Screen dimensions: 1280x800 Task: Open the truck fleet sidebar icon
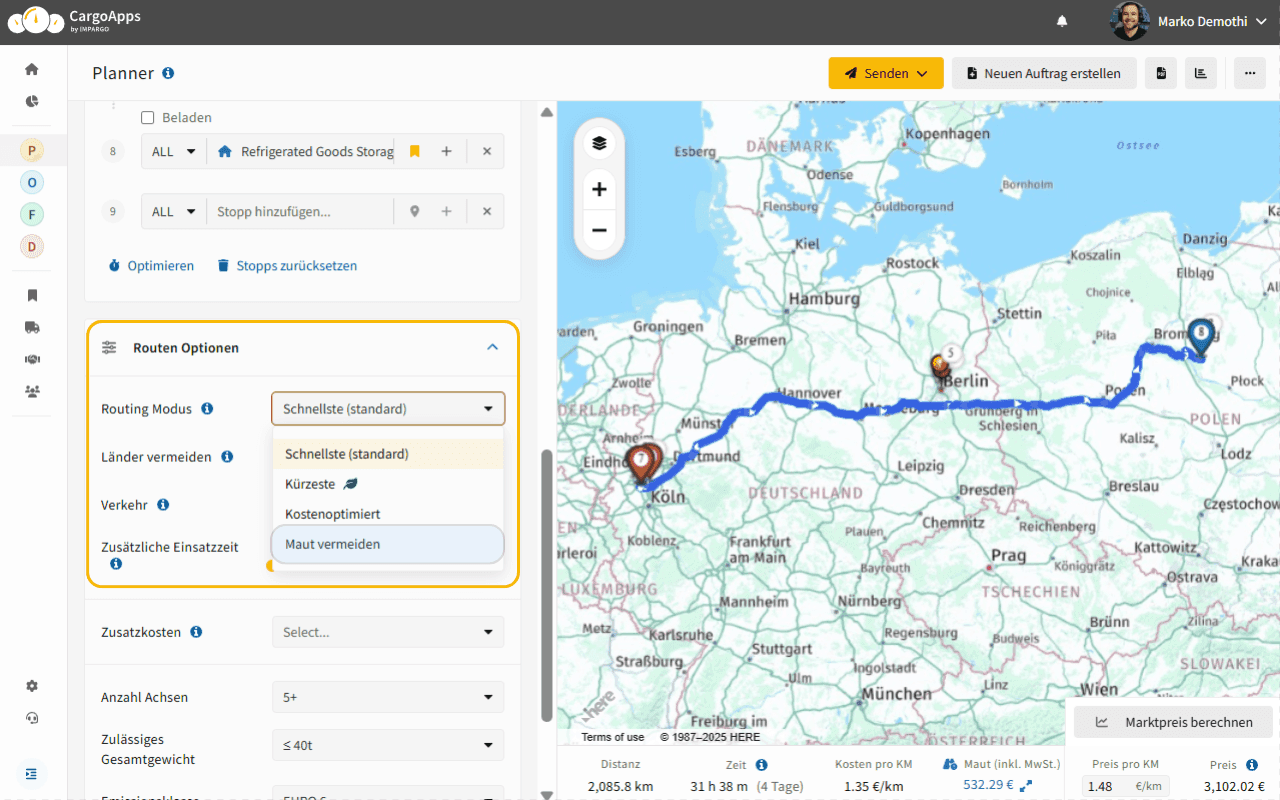32,327
